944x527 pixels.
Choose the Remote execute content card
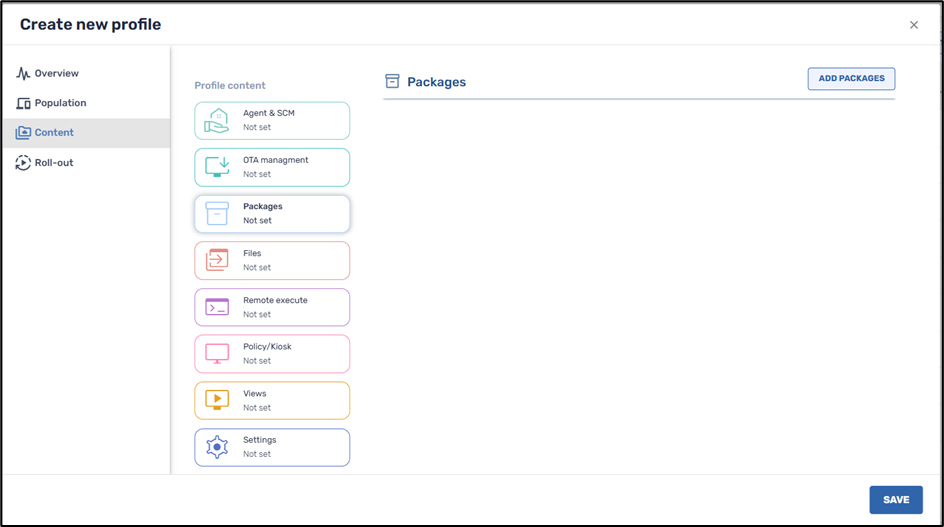tap(272, 307)
